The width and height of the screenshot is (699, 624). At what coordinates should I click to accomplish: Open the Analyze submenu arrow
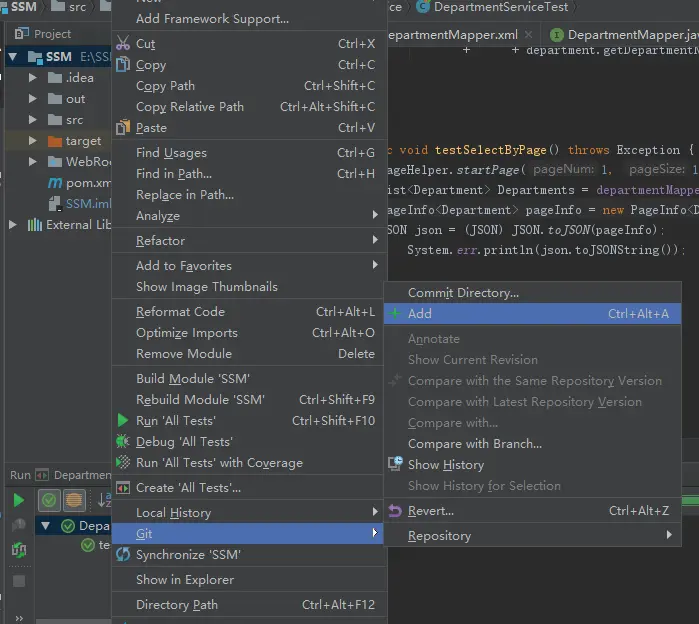(375, 215)
